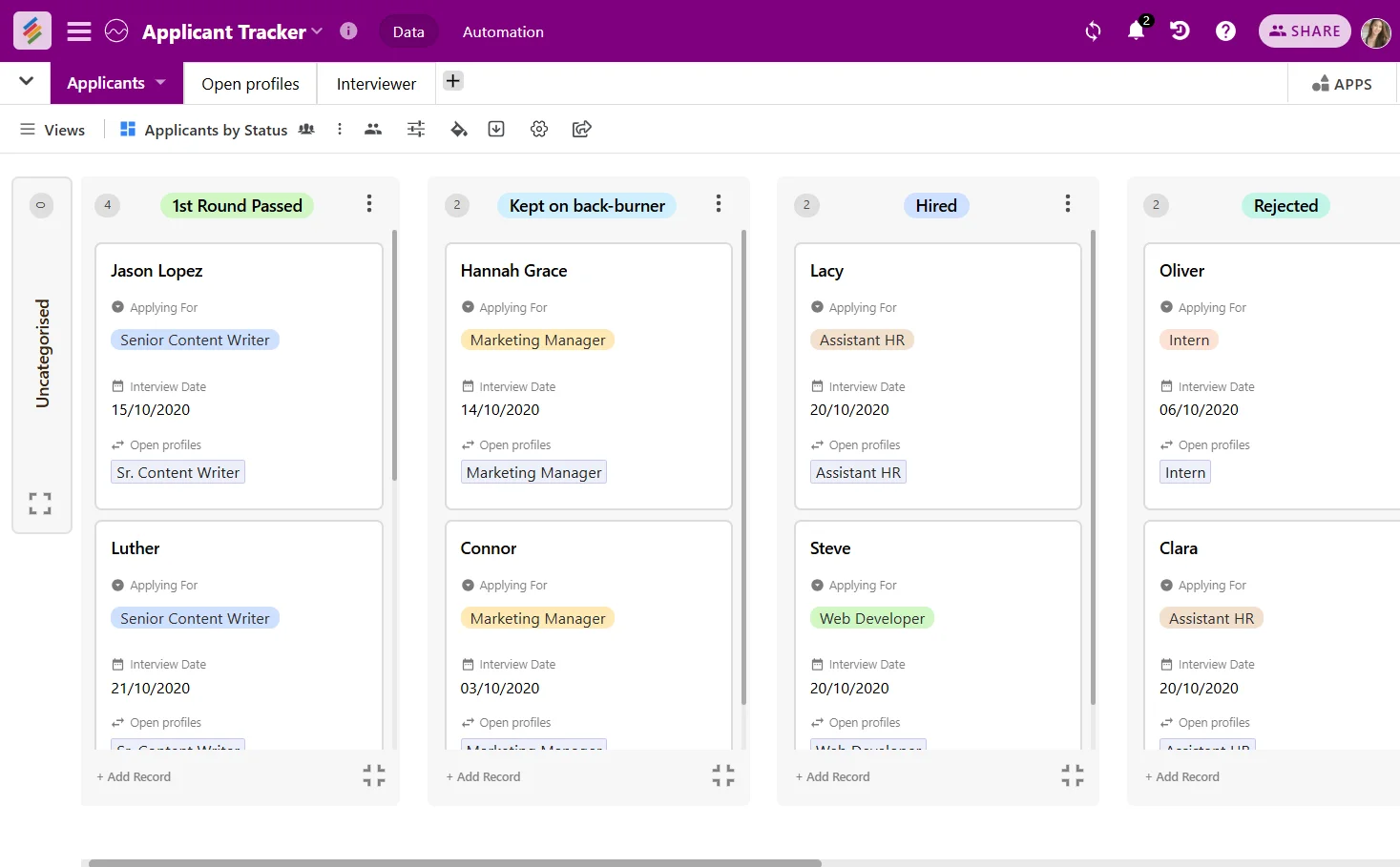Click the sync refresh icon in top bar
Screen dimensions: 1400x867
[1091, 31]
